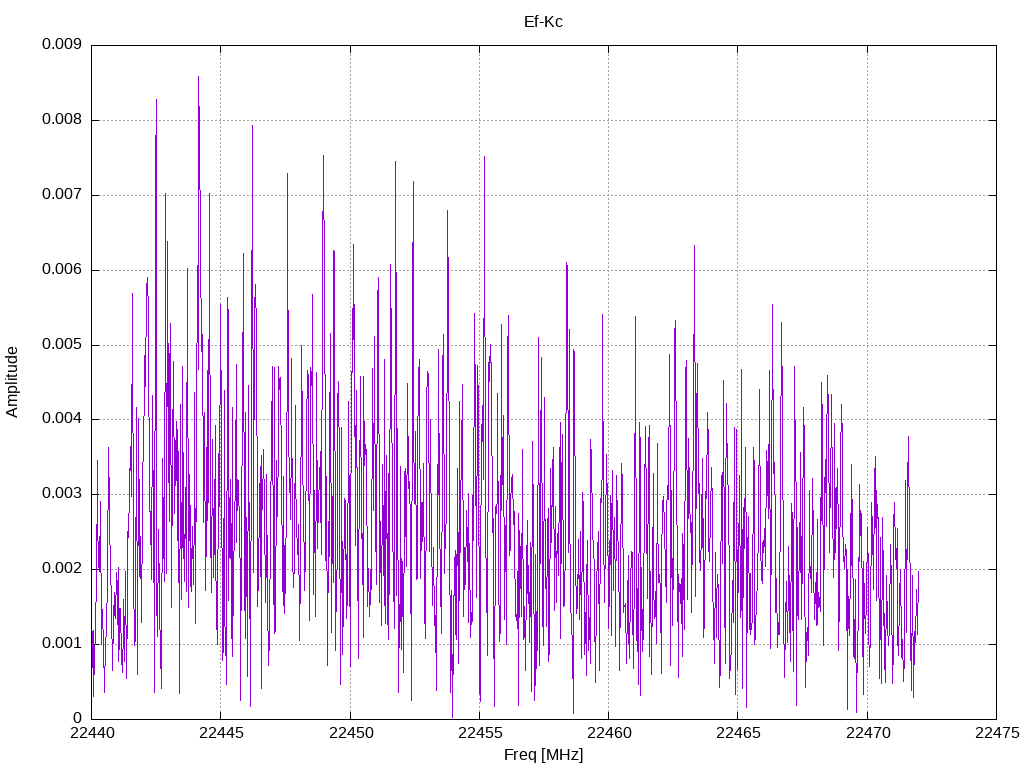1024x768 pixels.
Task: Click y-axis tick label "0.004"
Action: [62, 418]
